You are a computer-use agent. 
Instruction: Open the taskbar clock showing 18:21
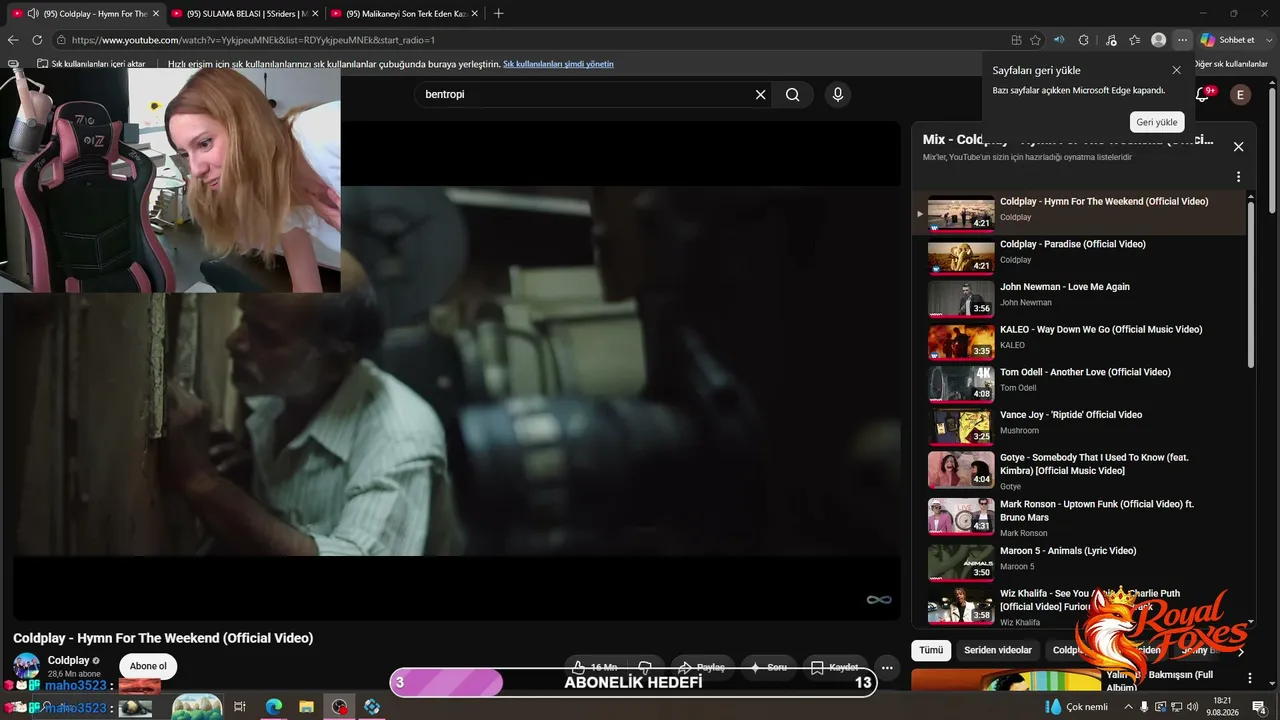coord(1222,707)
